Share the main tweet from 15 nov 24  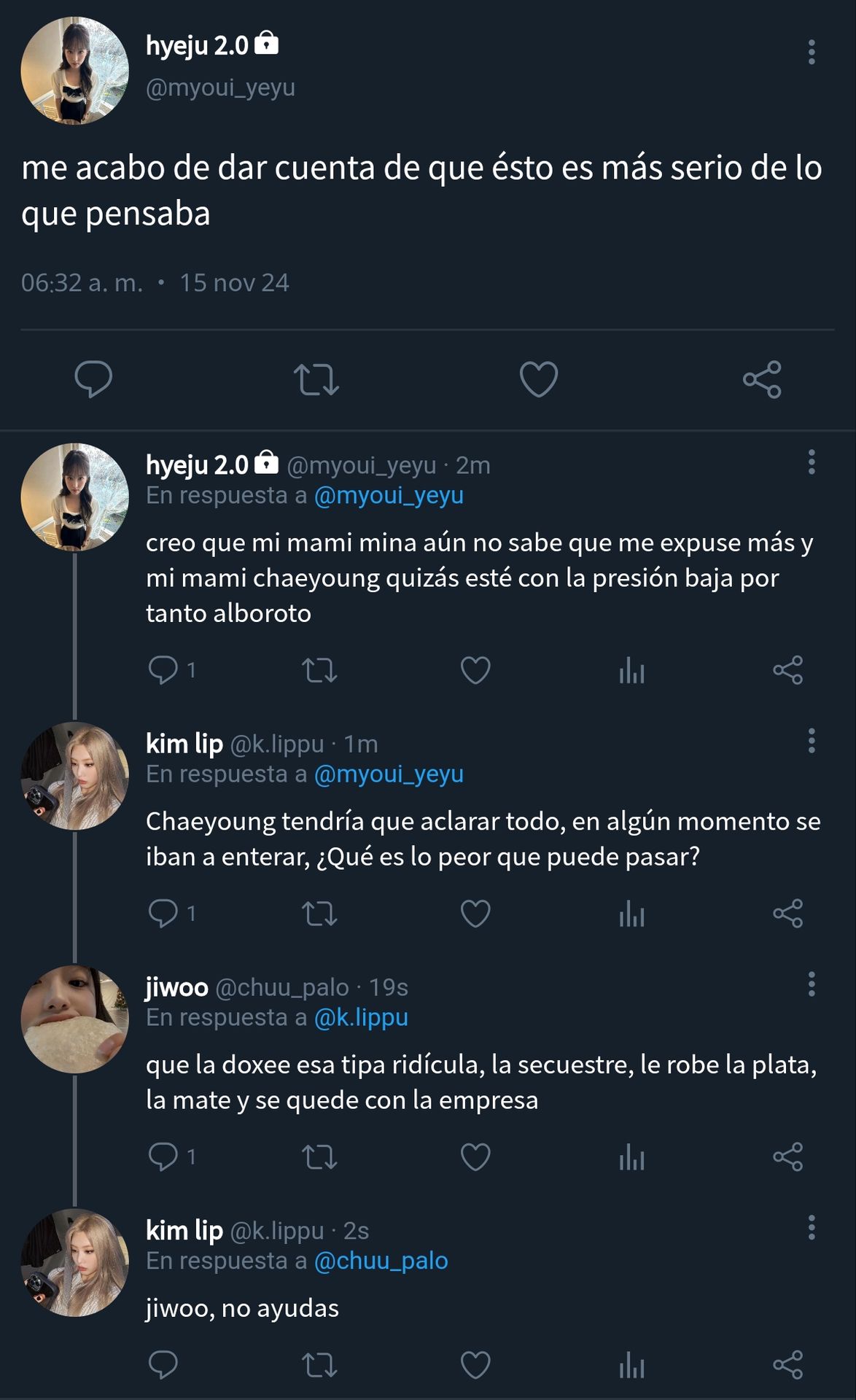coord(762,379)
